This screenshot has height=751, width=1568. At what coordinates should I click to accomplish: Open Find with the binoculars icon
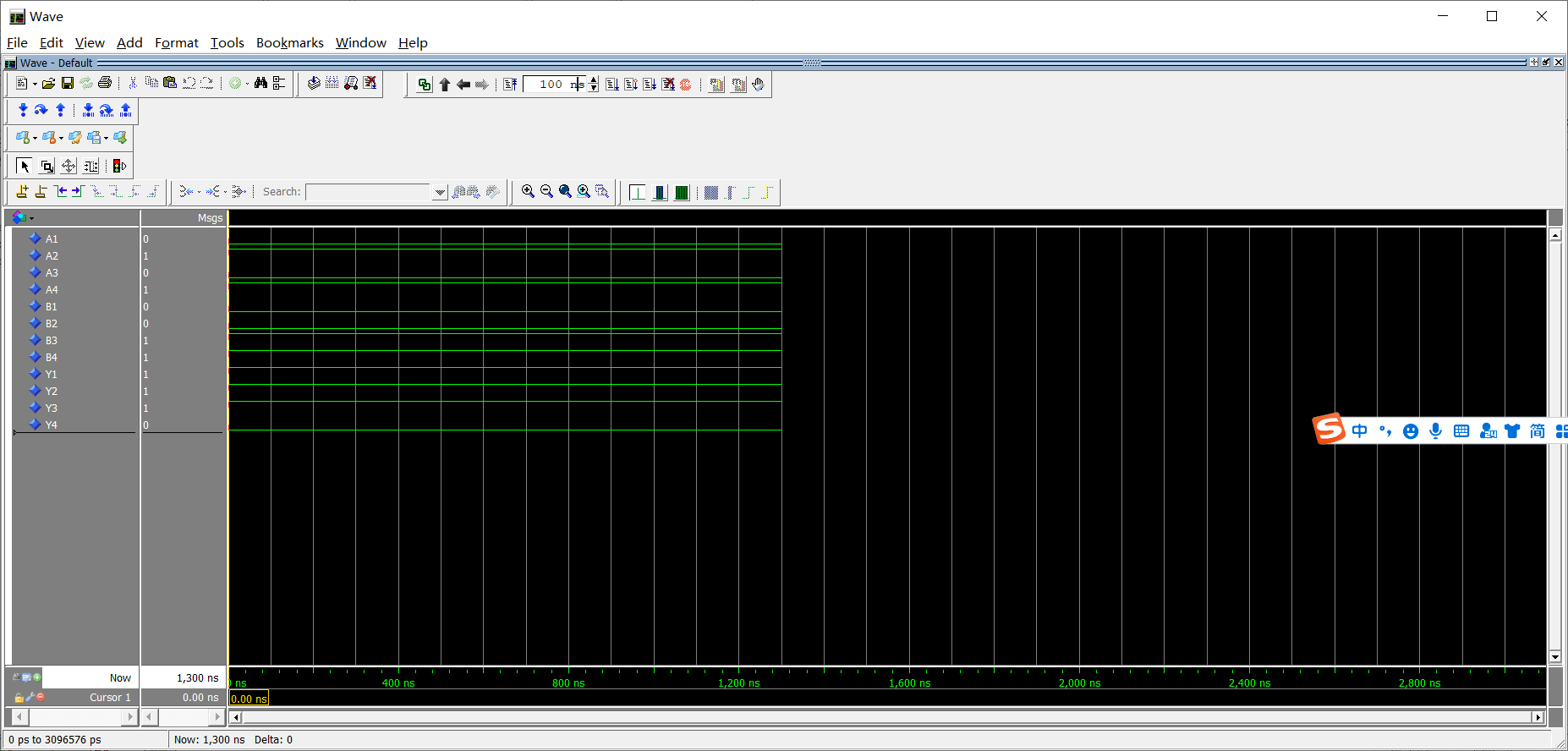260,84
